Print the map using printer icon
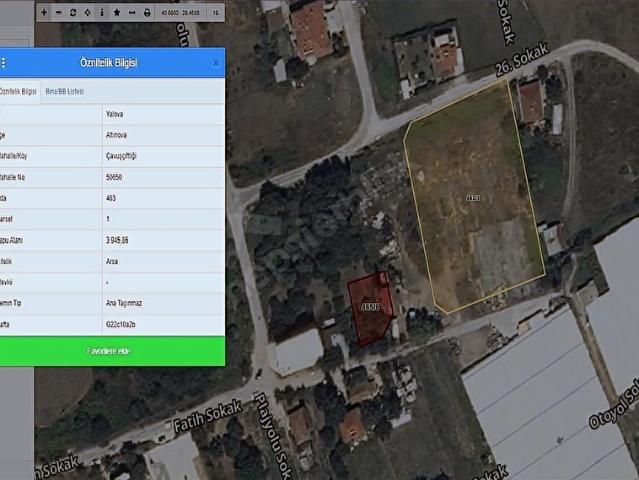The width and height of the screenshot is (639, 480). 147,13
